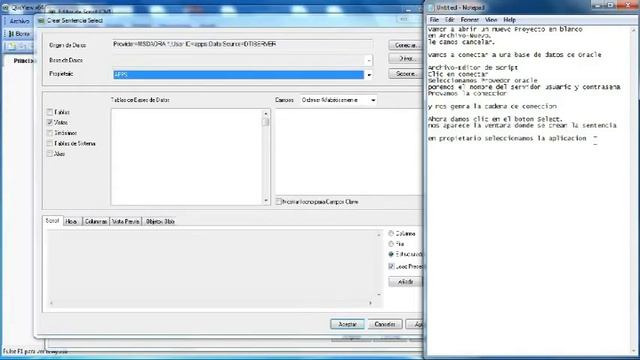The image size is (640, 360).
Task: Toggle the Load Precedente checkbox
Action: pos(391,266)
